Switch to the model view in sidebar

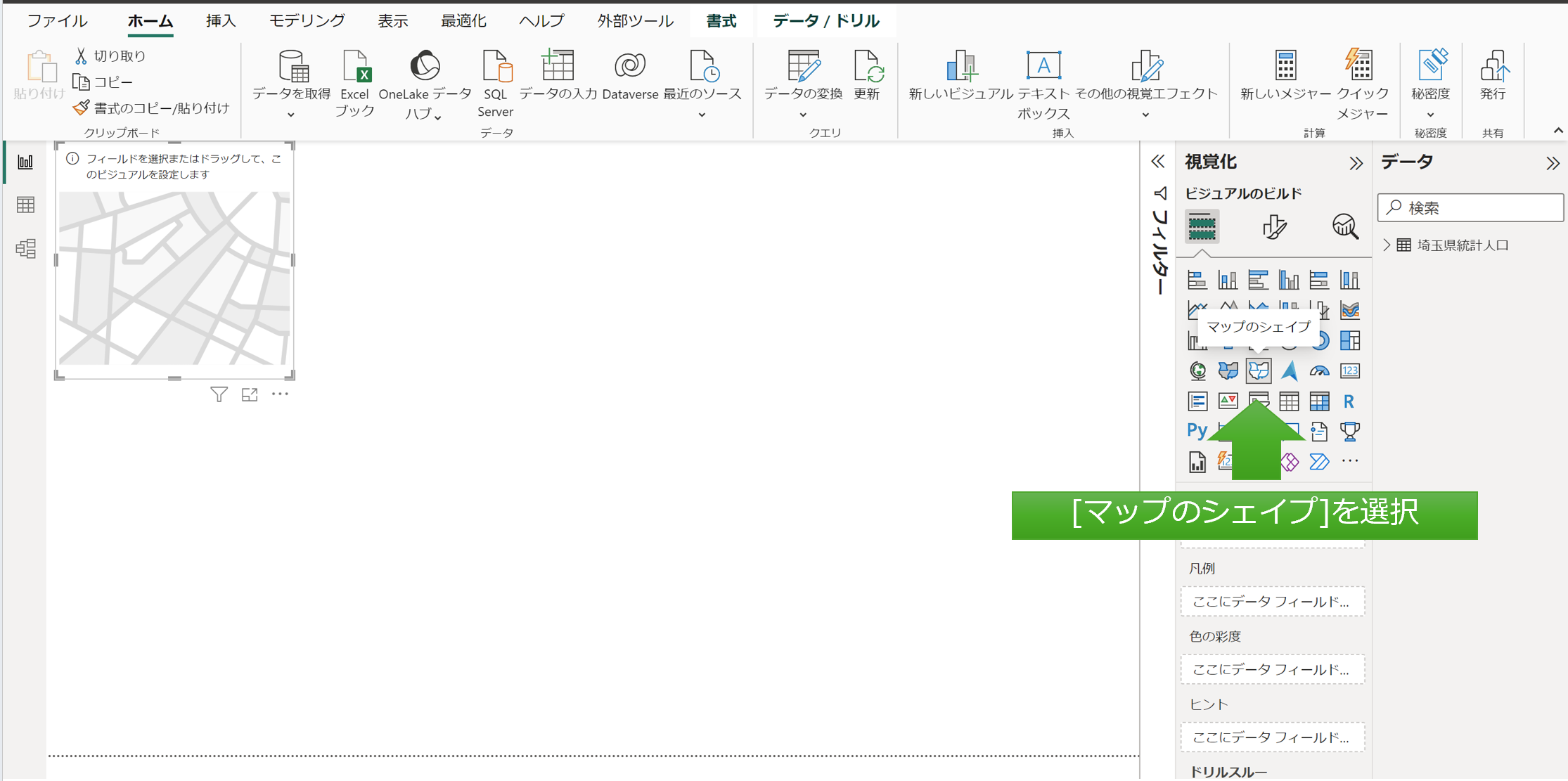[25, 248]
